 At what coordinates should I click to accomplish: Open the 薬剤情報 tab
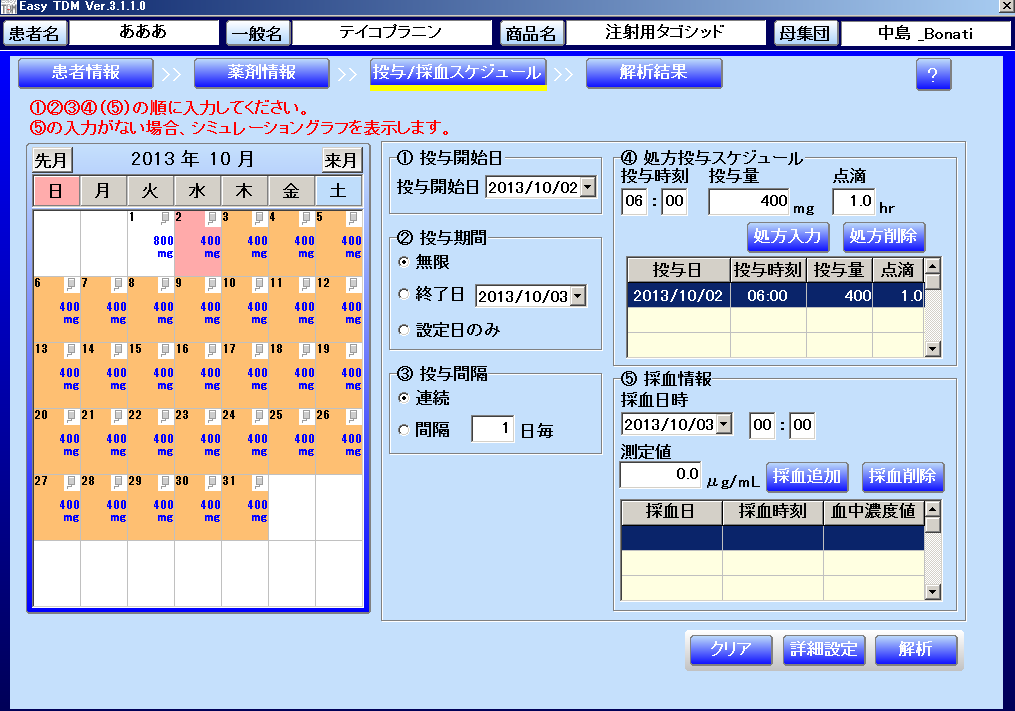click(x=262, y=73)
